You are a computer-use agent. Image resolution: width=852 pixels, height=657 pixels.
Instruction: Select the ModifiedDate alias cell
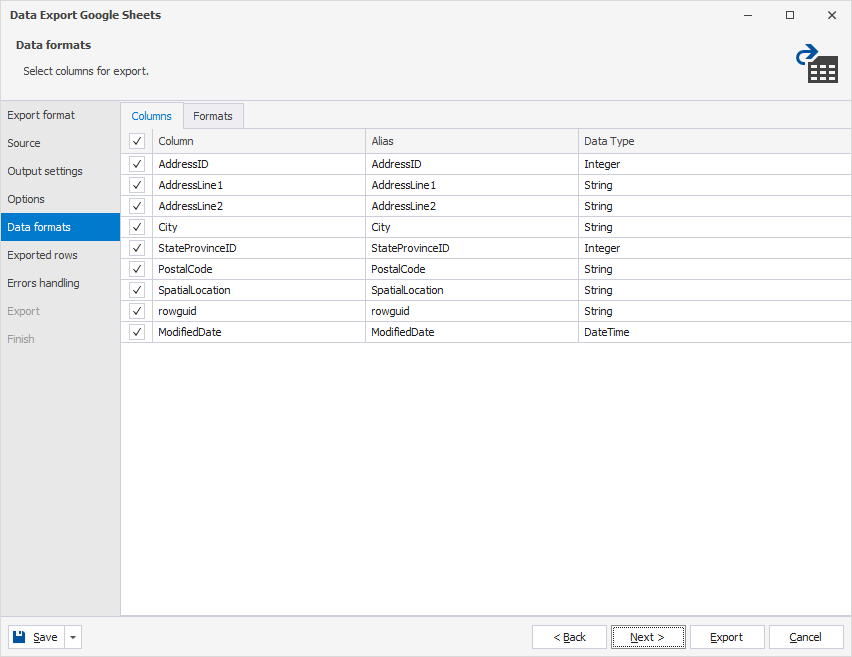point(472,332)
